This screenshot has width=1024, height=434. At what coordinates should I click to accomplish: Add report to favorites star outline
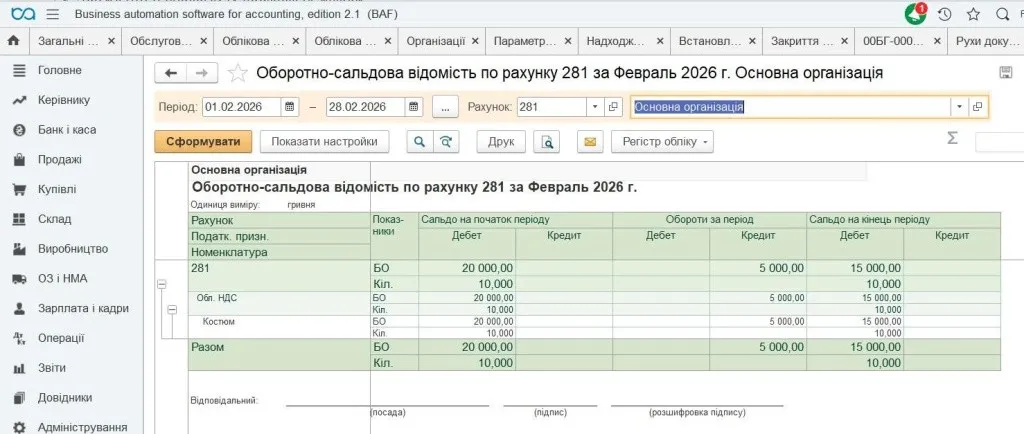click(x=238, y=73)
